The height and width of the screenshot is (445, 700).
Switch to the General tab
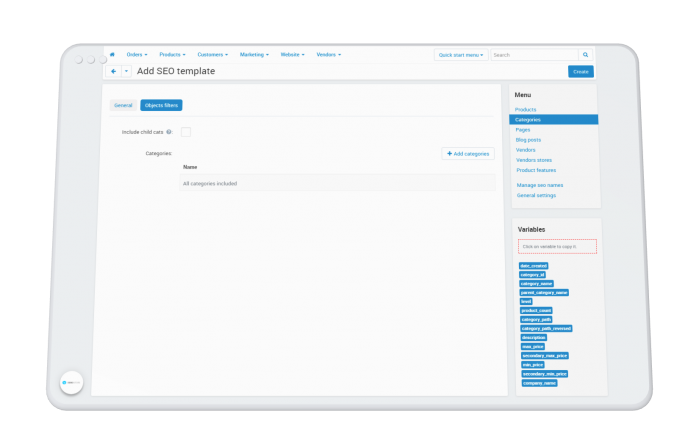[123, 105]
